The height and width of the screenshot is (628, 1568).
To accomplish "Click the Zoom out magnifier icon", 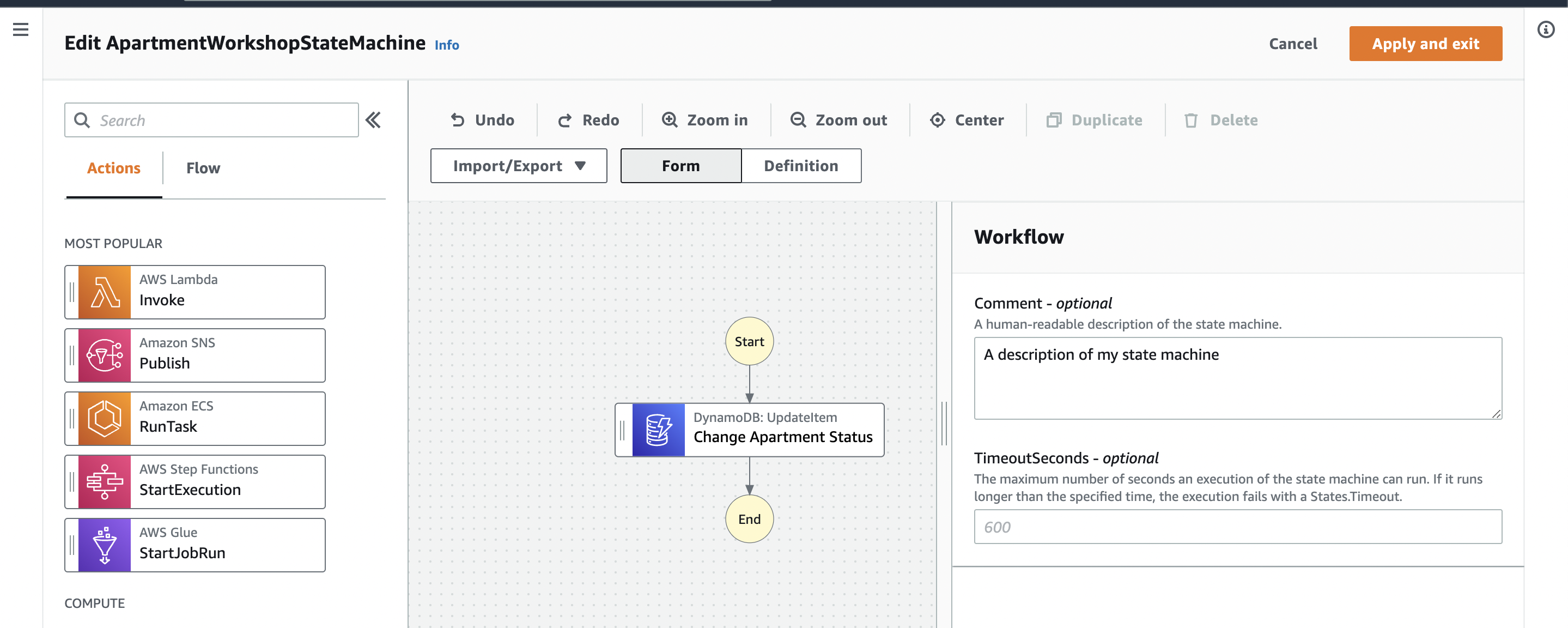I will pos(798,120).
